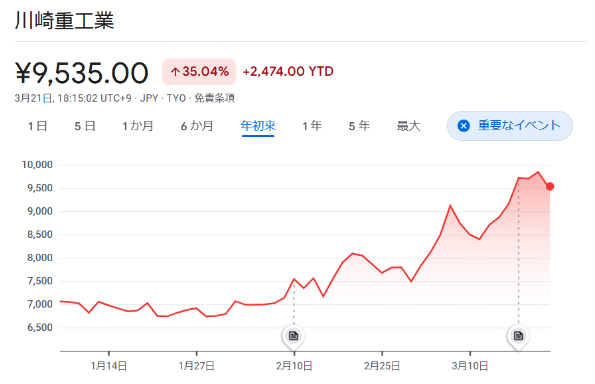Click the 2月25日 date label
Image resolution: width=595 pixels, height=384 pixels.
382,366
